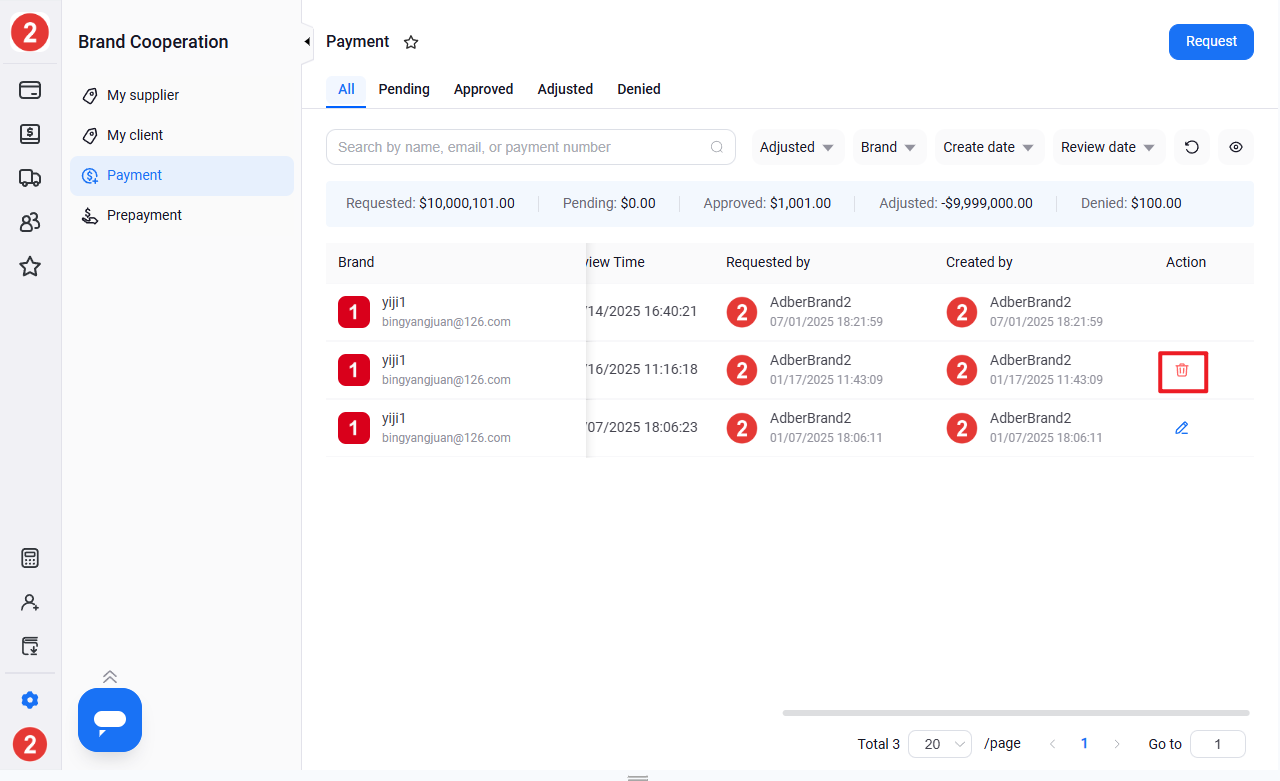Click the Action column header
The width and height of the screenshot is (1280, 781).
tap(1186, 262)
